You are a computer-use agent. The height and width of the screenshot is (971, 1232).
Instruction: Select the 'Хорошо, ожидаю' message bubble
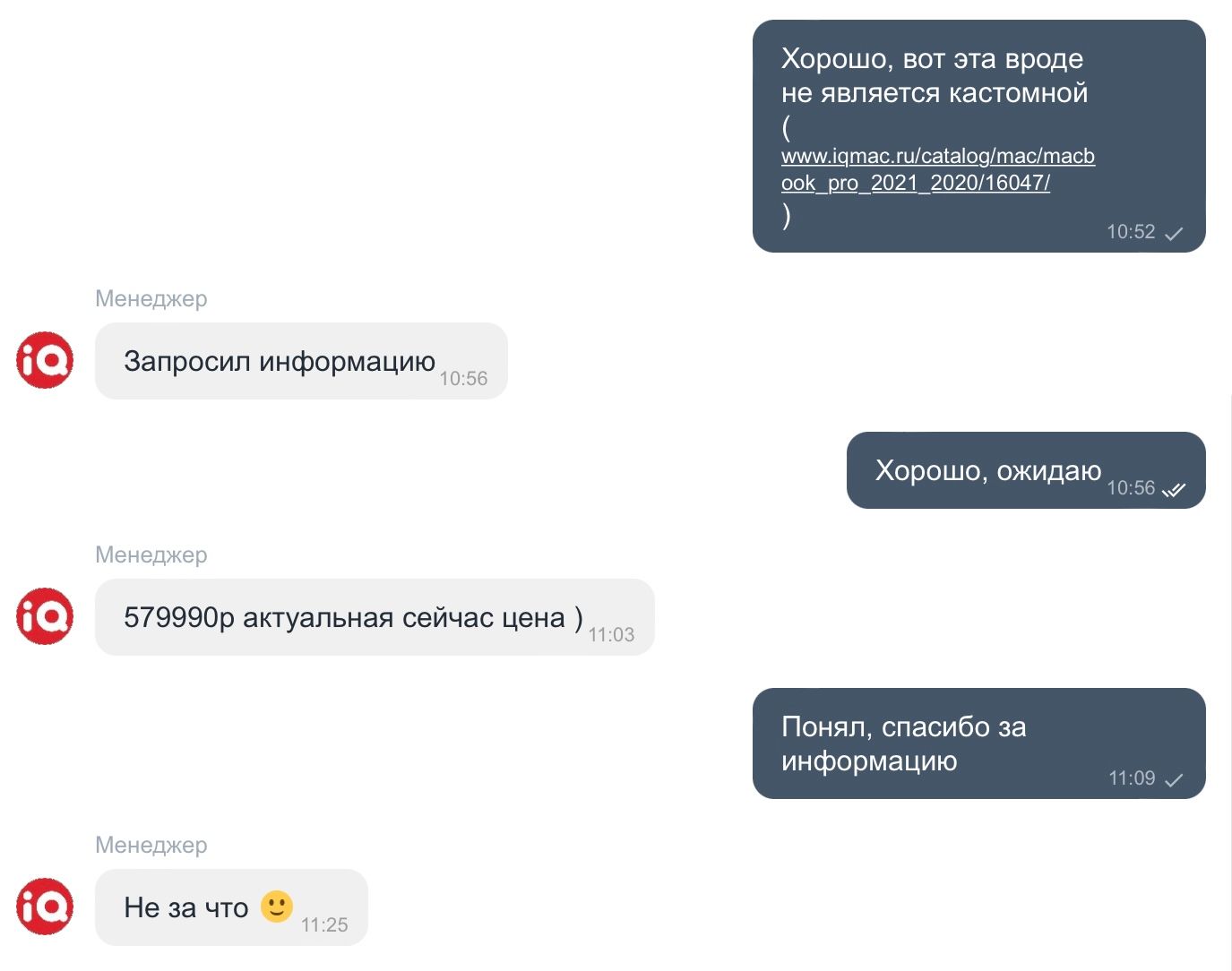[x=1026, y=470]
